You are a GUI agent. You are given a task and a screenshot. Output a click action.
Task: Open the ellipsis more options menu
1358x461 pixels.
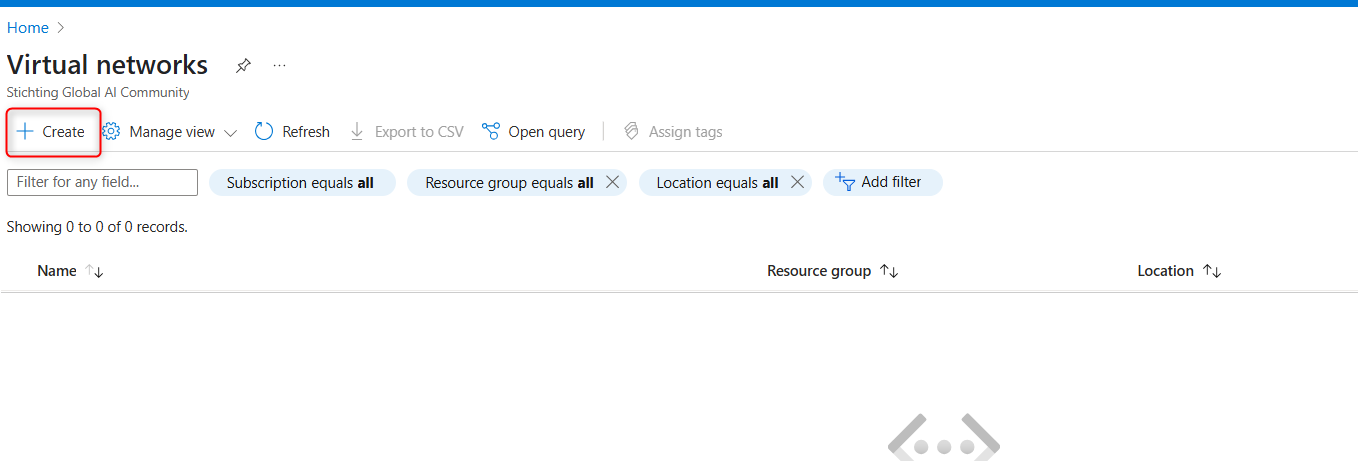click(x=280, y=66)
